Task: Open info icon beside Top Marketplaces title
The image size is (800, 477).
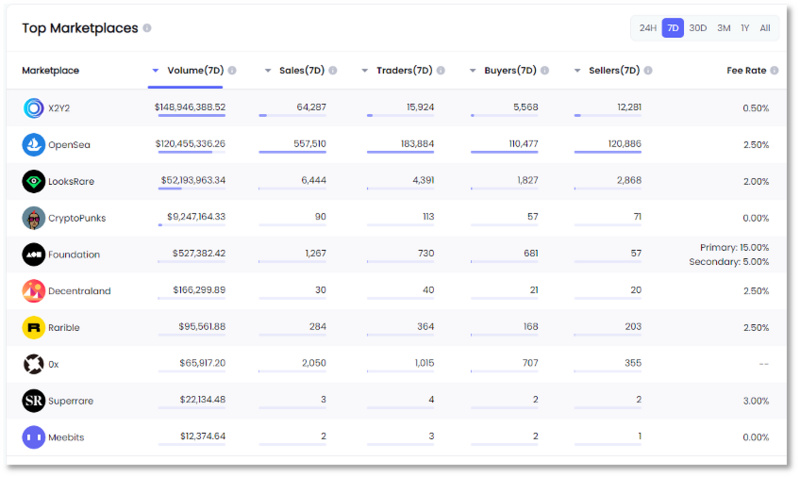Action: [x=147, y=28]
